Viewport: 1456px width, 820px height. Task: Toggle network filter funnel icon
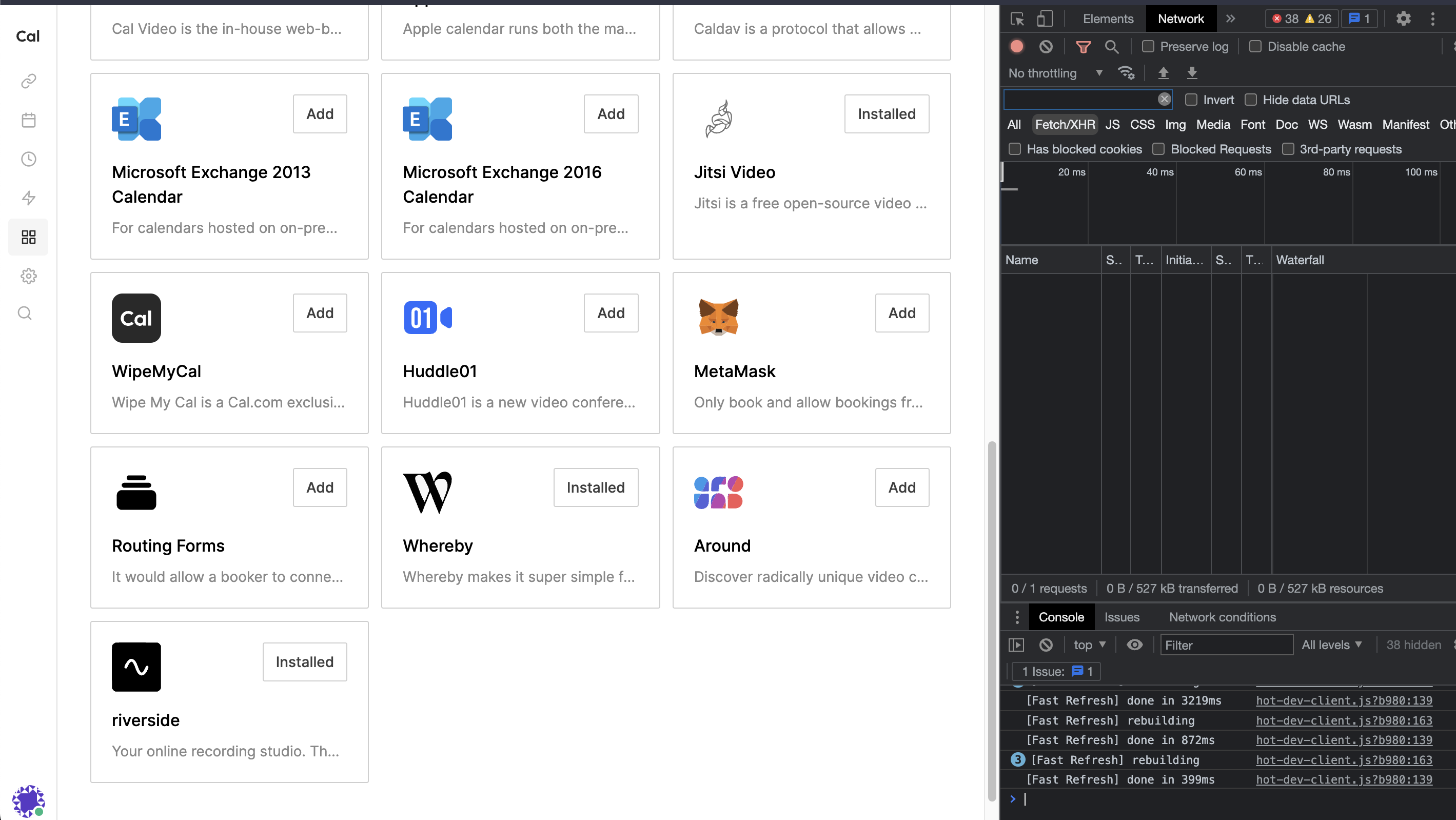[1083, 46]
